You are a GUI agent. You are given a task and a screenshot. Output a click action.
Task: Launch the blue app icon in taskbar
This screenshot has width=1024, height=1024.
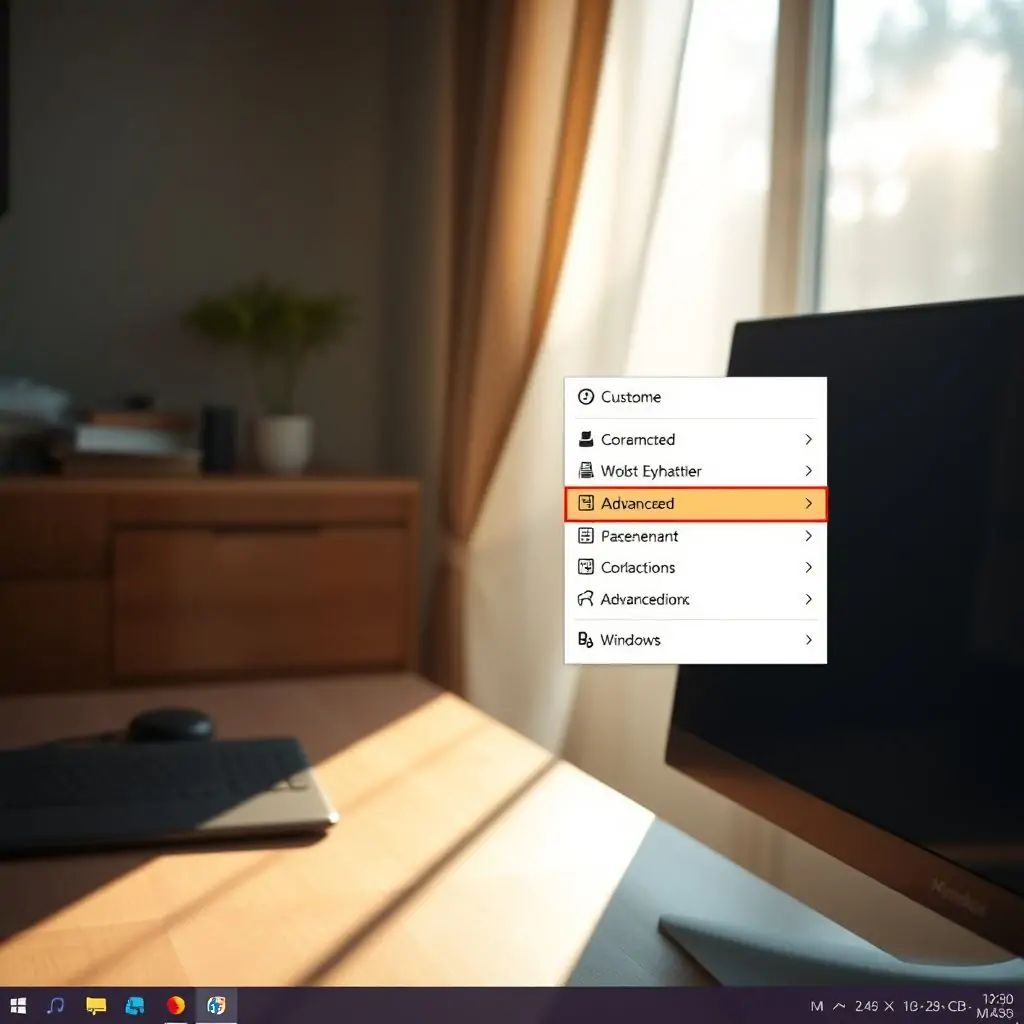coord(135,1005)
